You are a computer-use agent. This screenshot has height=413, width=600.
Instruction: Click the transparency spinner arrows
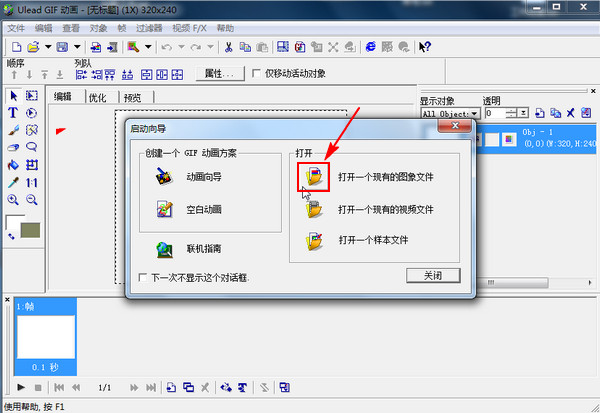[x=511, y=113]
